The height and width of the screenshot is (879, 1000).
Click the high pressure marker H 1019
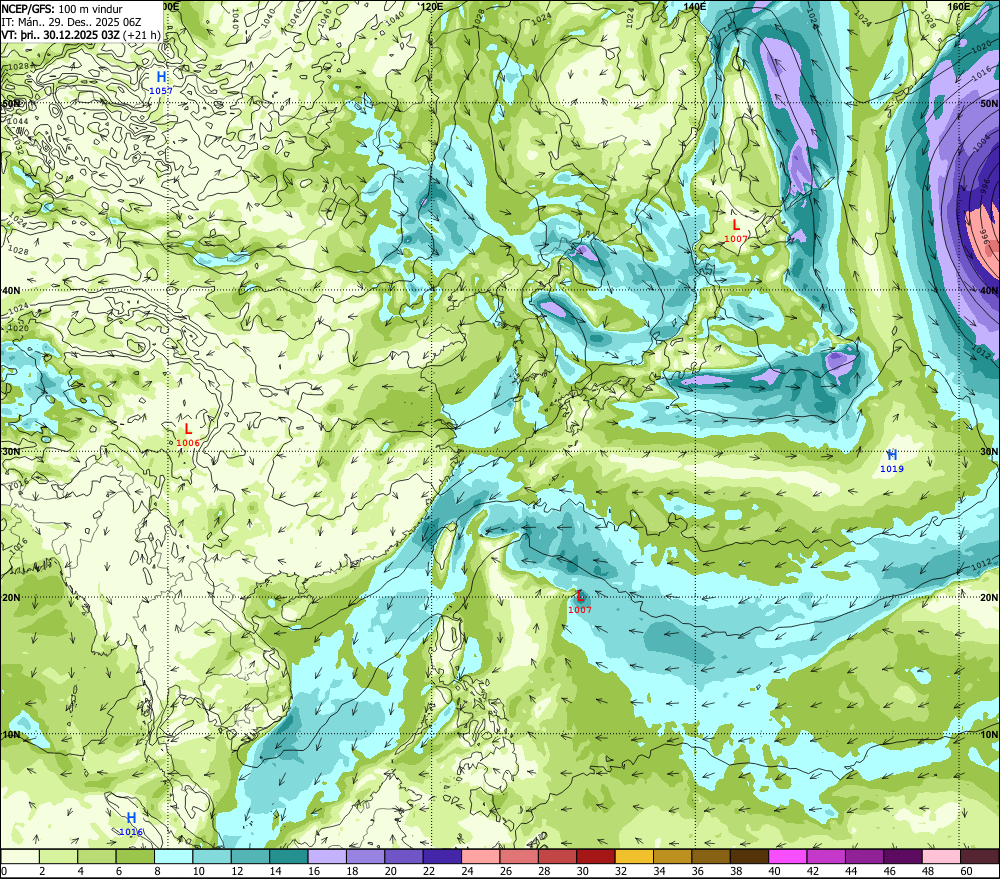[892, 461]
